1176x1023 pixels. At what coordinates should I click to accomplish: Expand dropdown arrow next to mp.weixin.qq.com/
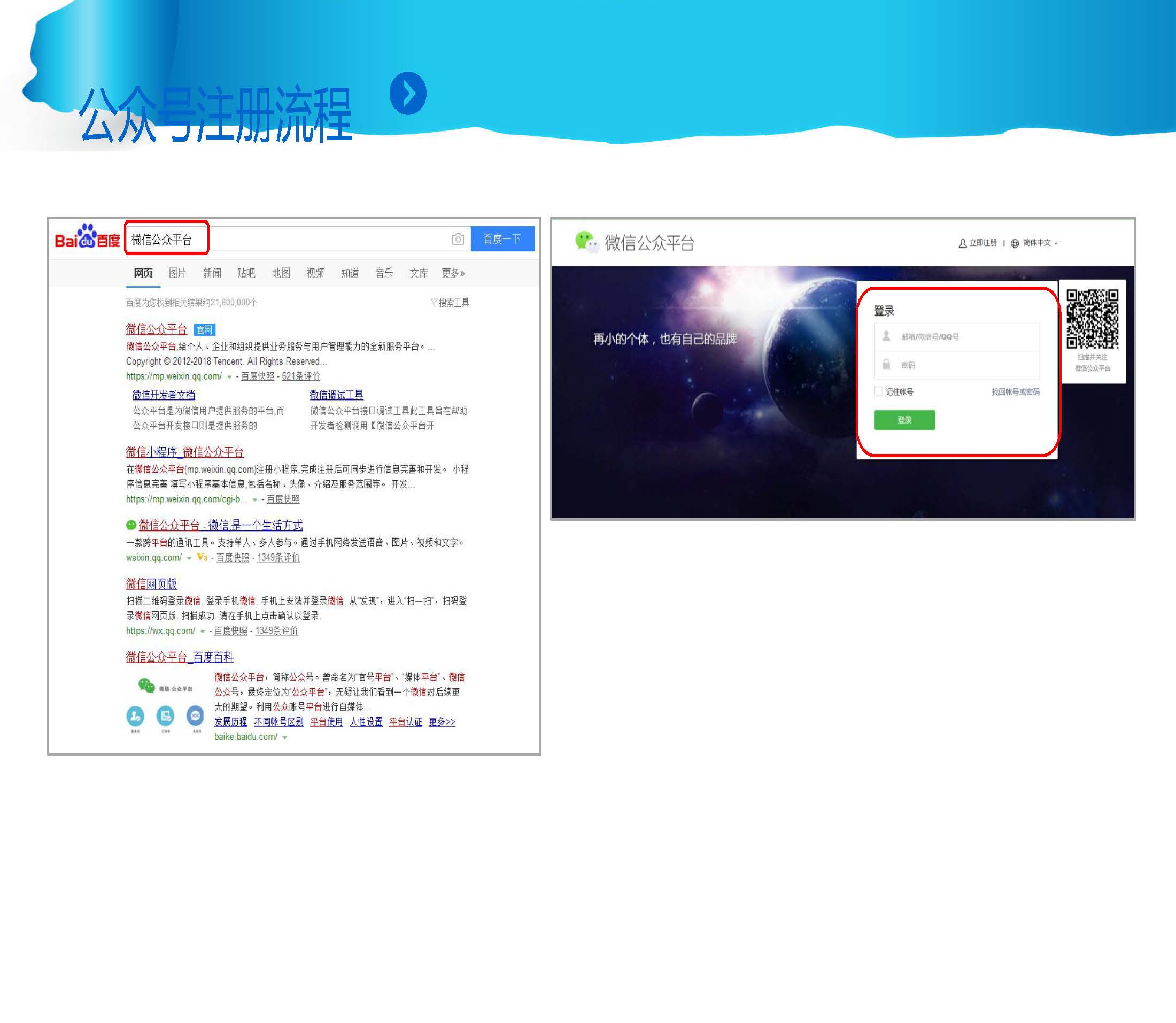coord(229,377)
